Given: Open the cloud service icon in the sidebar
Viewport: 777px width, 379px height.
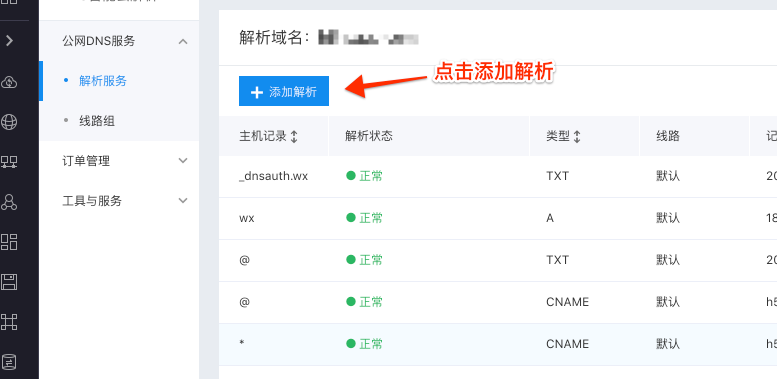Looking at the screenshot, I should click(x=9, y=82).
